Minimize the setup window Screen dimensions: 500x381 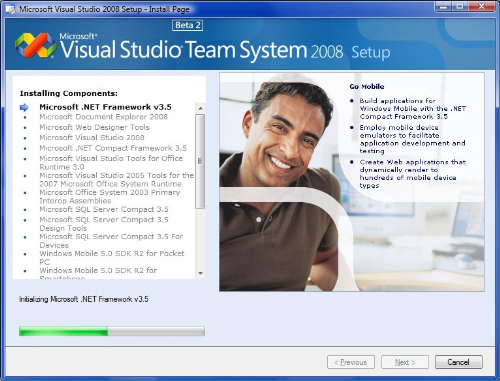(443, 6)
